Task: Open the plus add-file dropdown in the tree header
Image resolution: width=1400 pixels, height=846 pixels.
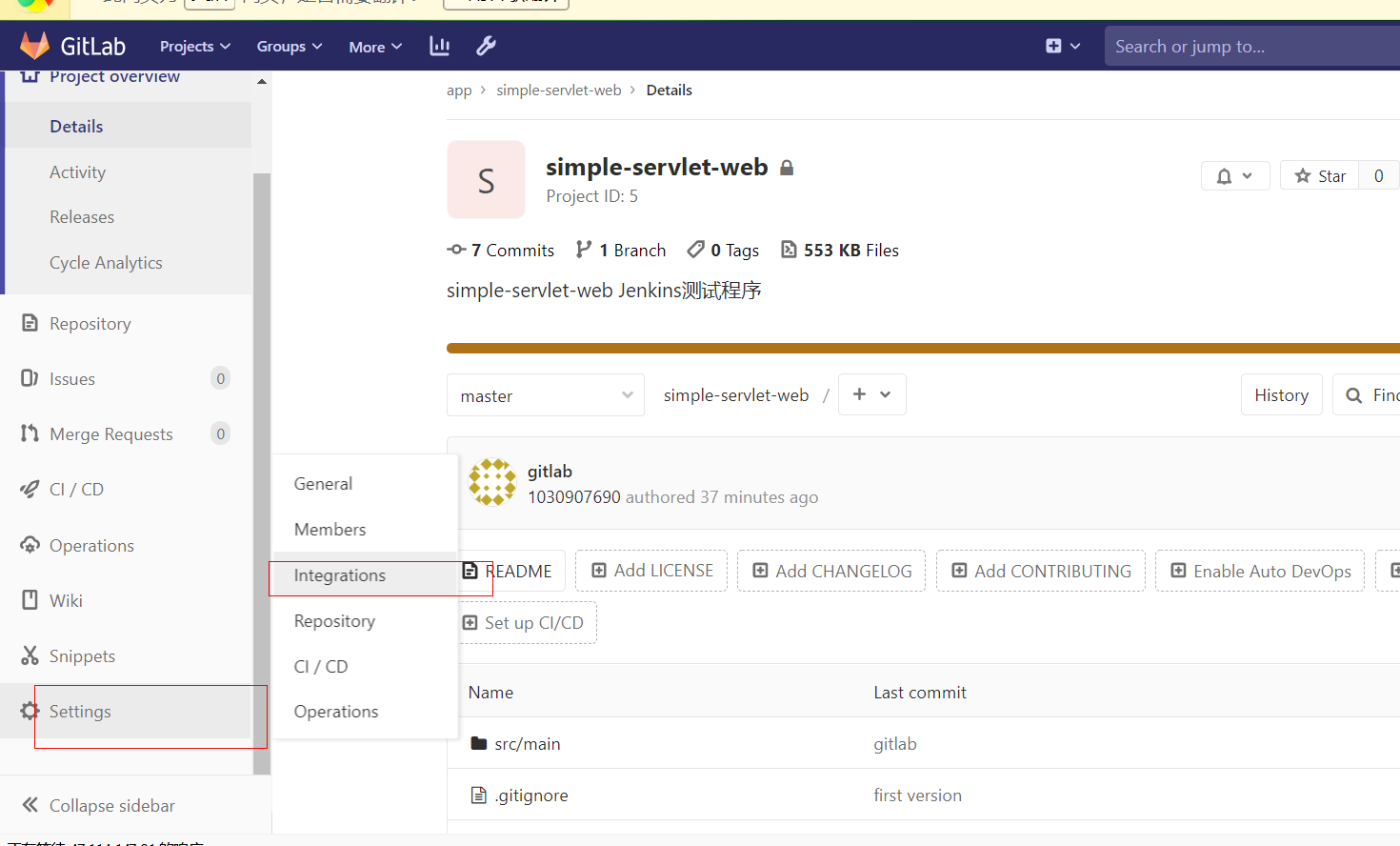Action: [x=871, y=394]
